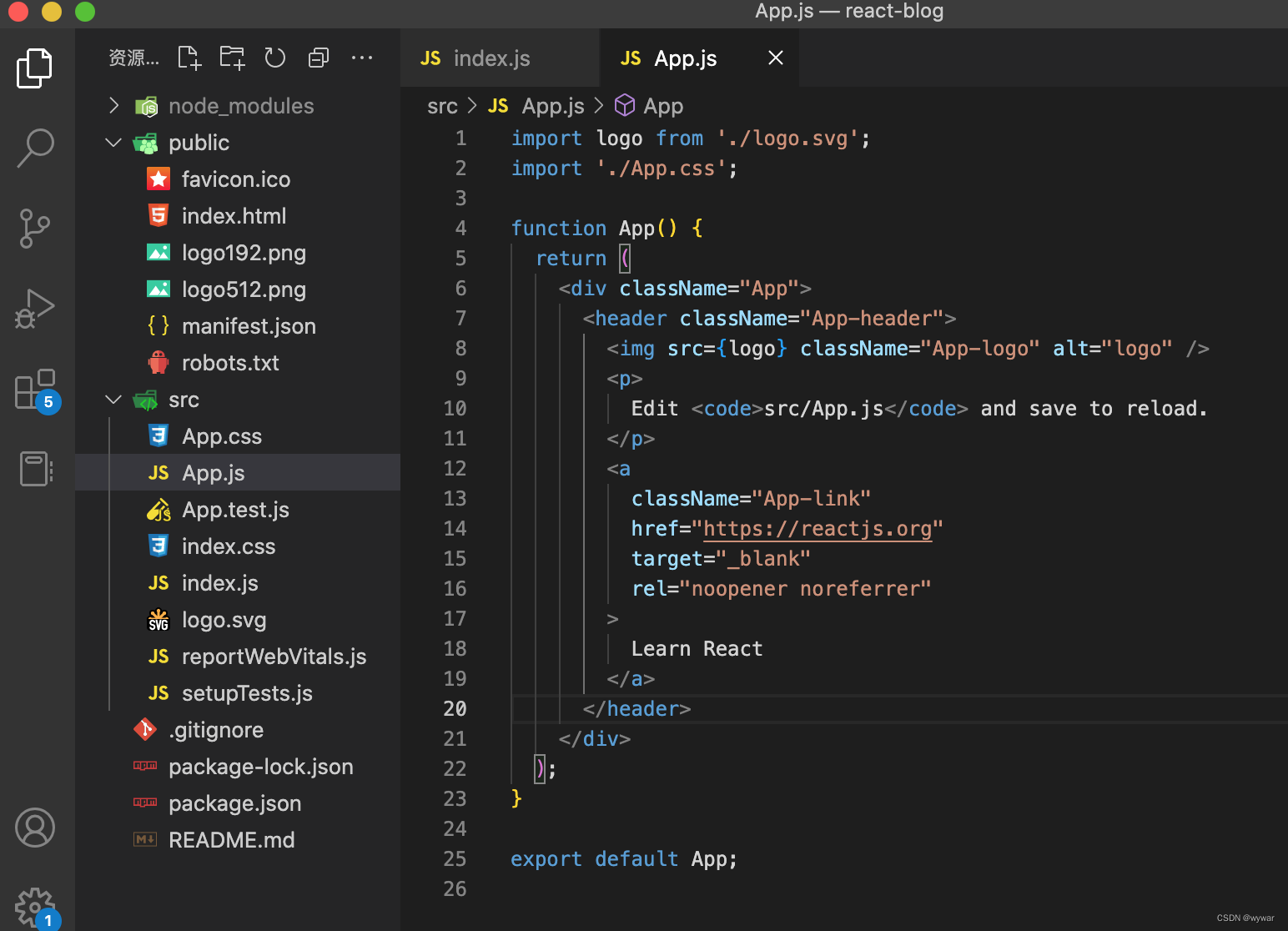Viewport: 1288px width, 931px height.
Task: Open App.css in src folder
Action: click(x=238, y=436)
